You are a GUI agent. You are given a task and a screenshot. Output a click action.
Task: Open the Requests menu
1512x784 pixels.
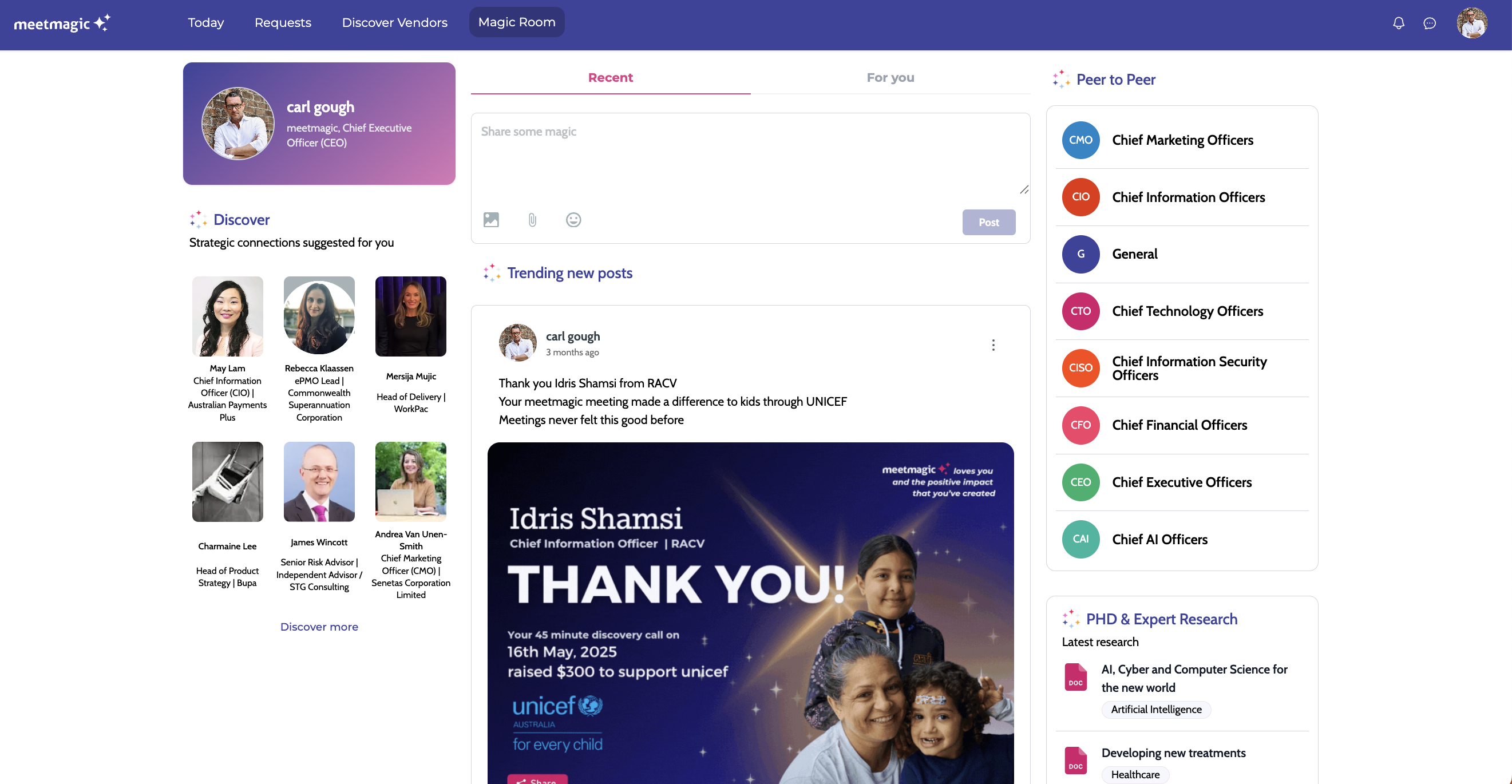tap(283, 22)
